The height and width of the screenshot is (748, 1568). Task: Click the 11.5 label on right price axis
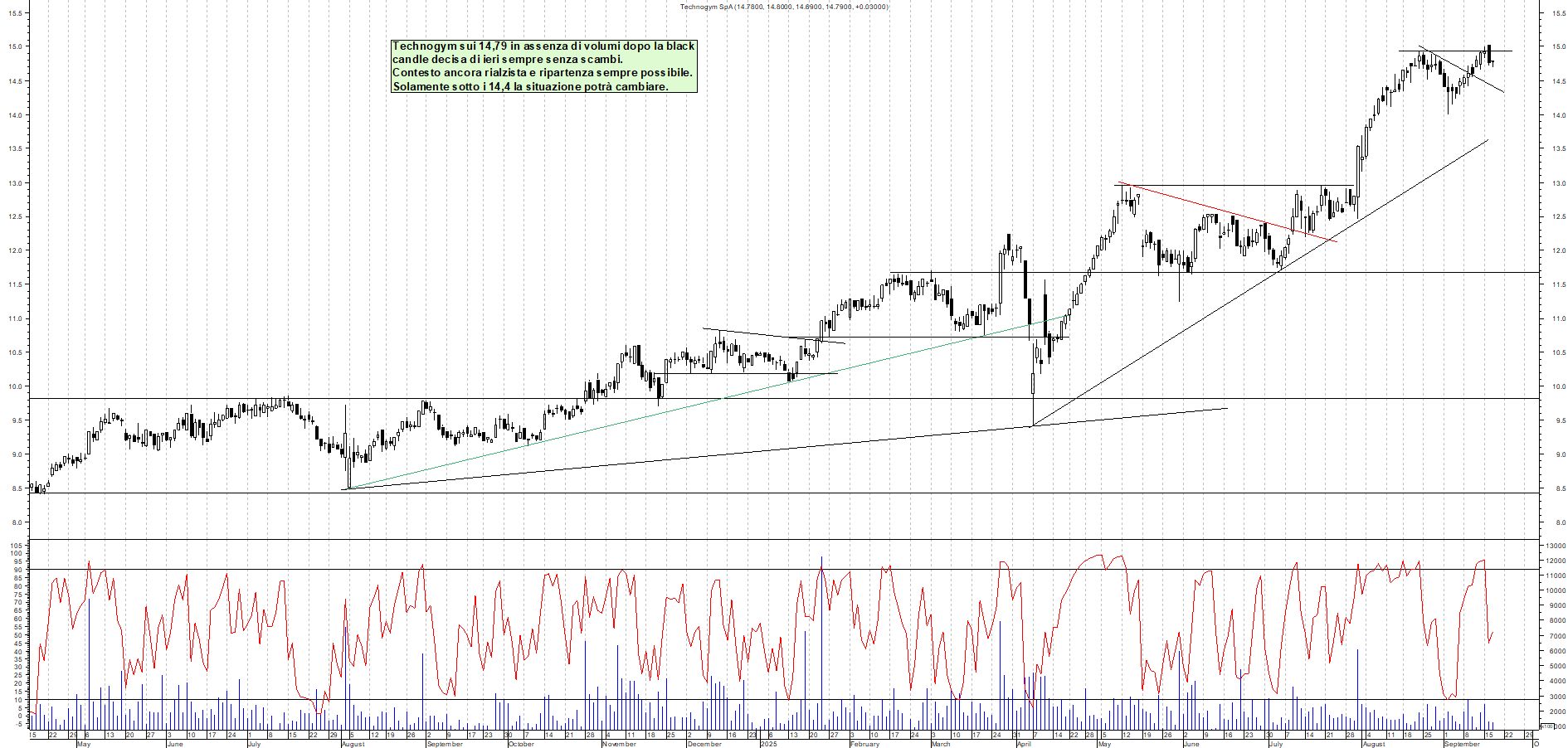pyautogui.click(x=1559, y=284)
